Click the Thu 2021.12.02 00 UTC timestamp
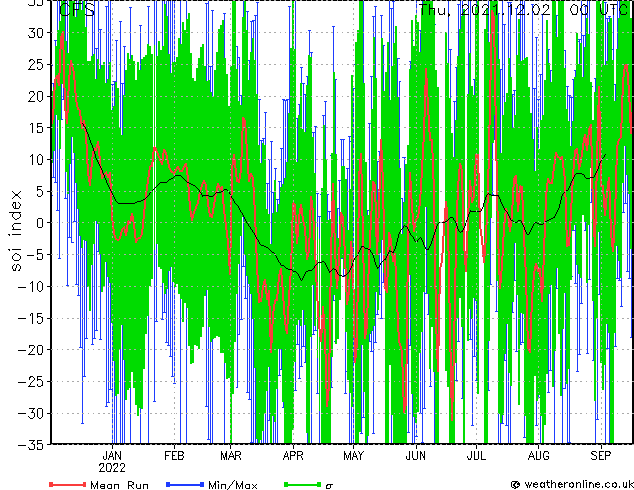This screenshot has width=634, height=490. 523,9
